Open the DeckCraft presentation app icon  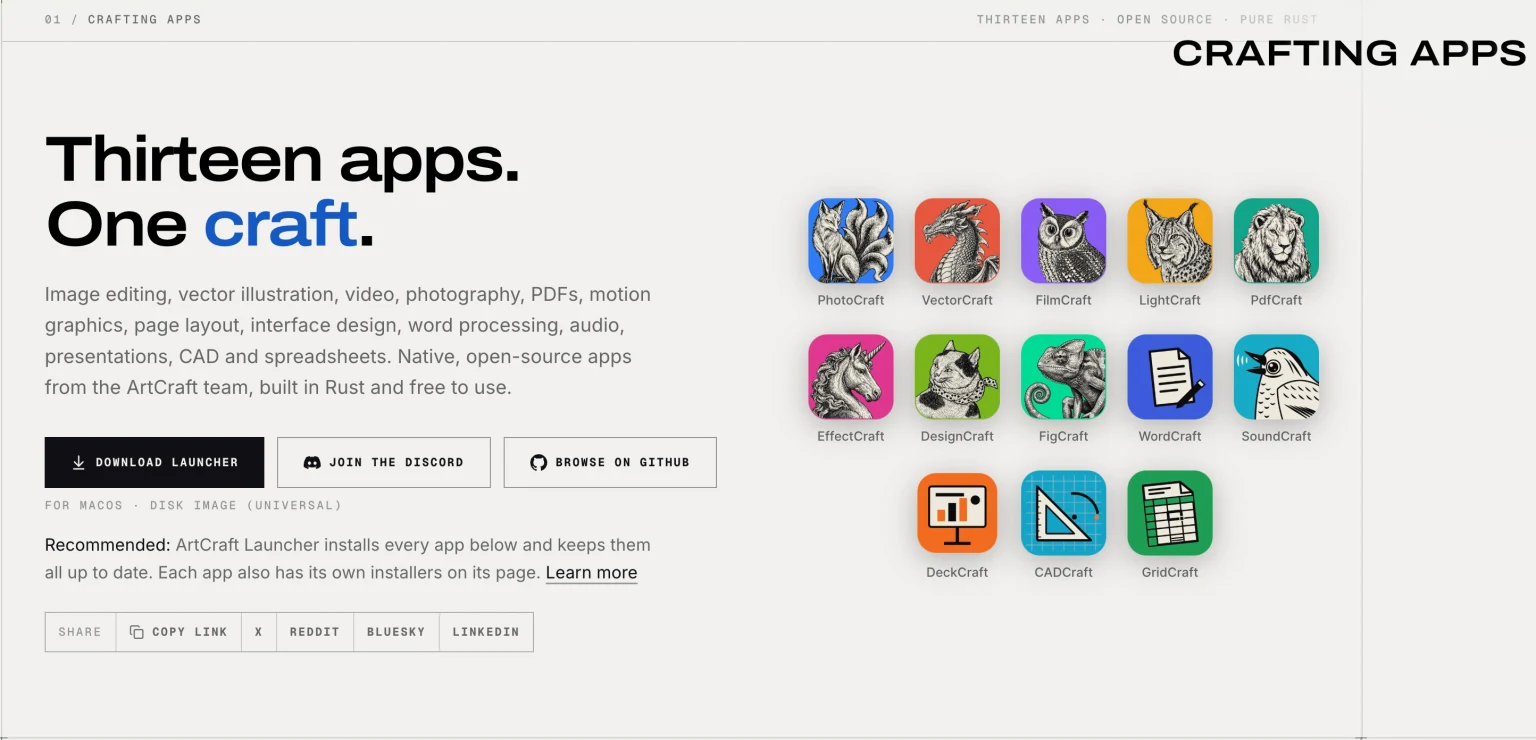tap(957, 513)
